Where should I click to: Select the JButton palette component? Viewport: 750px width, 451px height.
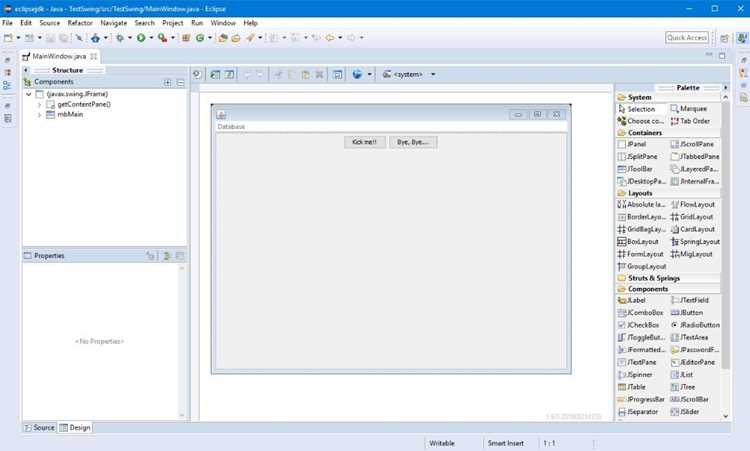coord(687,312)
